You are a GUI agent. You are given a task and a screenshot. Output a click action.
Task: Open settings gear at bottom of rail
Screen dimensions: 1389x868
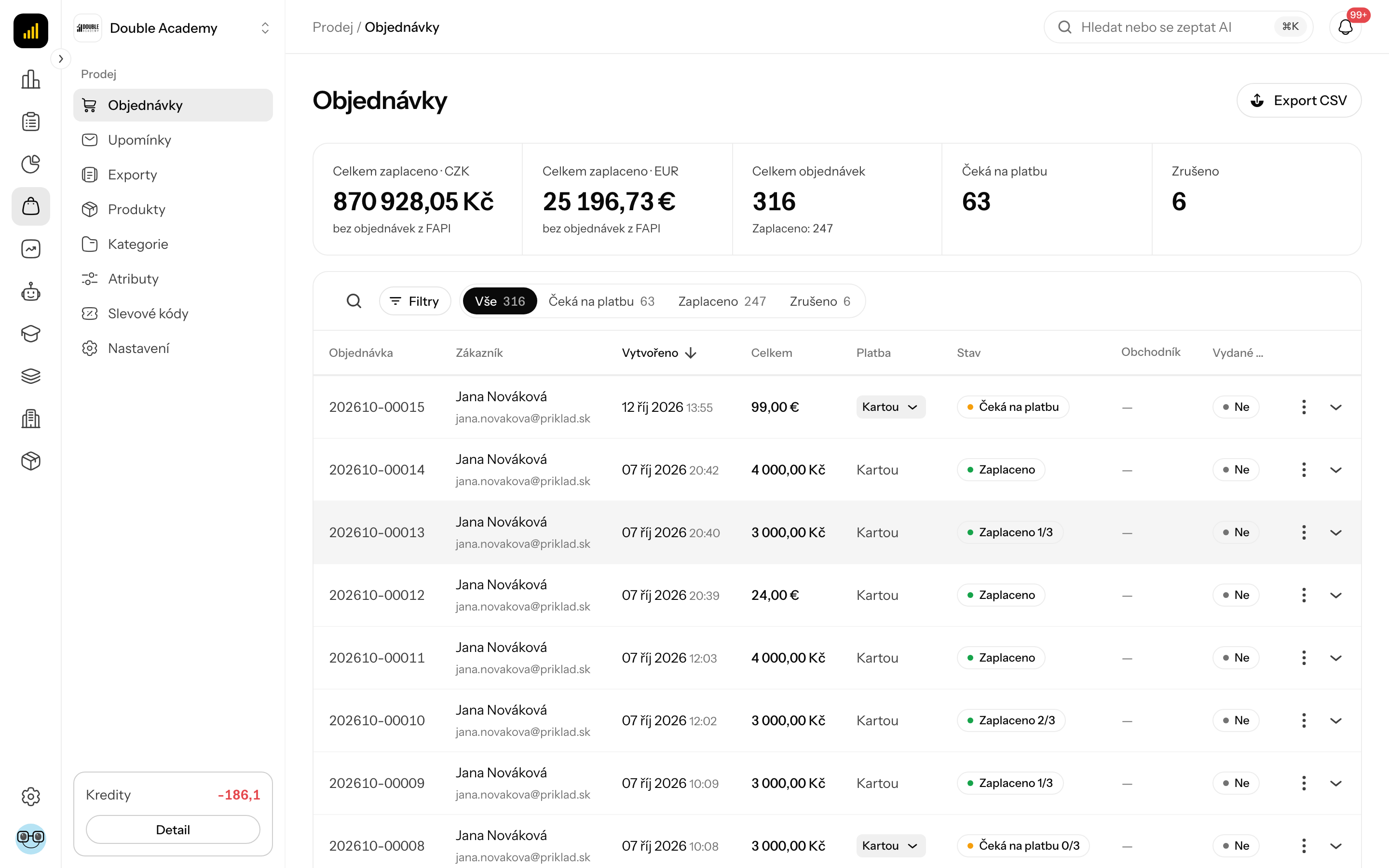tap(30, 796)
